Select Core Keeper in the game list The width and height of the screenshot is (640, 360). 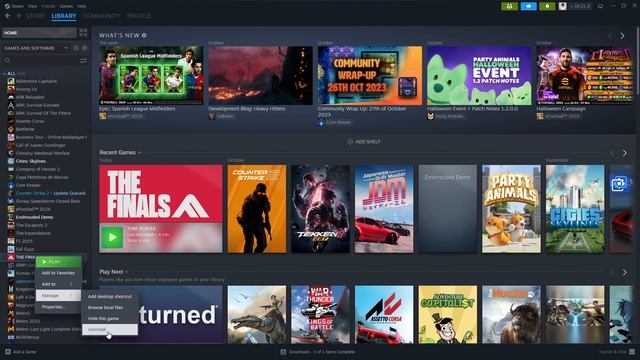click(28, 185)
